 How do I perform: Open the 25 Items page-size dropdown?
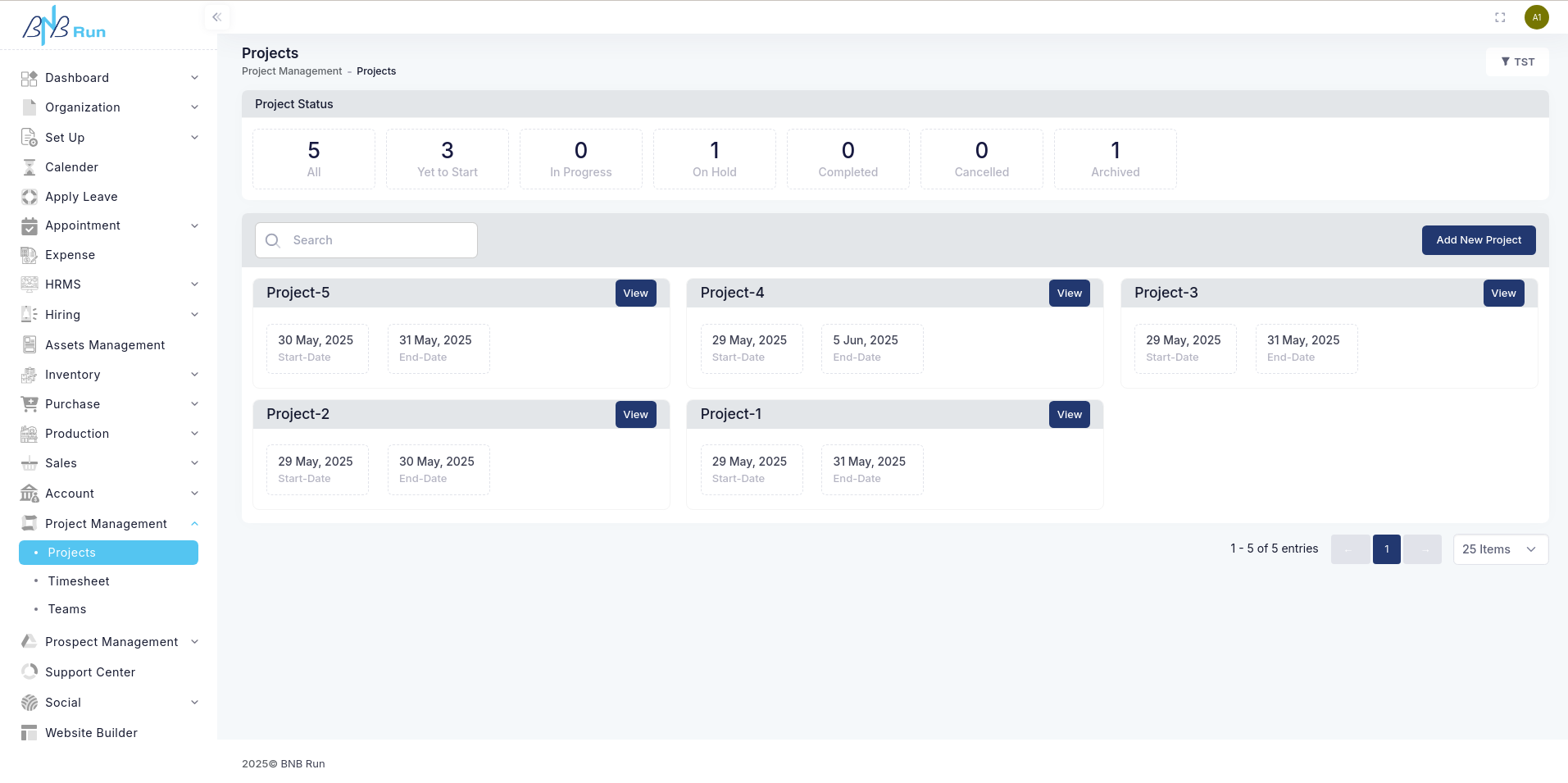tap(1500, 549)
